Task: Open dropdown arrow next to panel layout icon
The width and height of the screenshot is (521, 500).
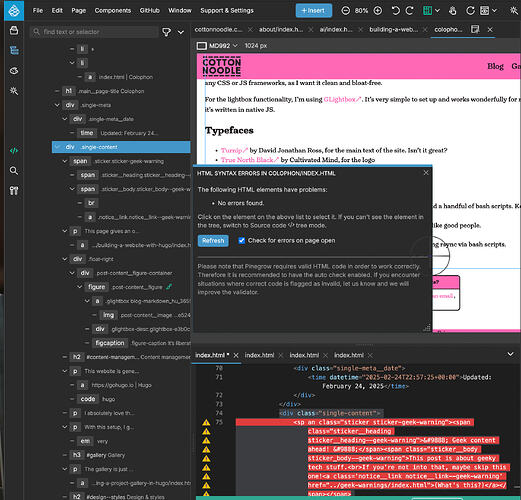Action: click(x=494, y=11)
